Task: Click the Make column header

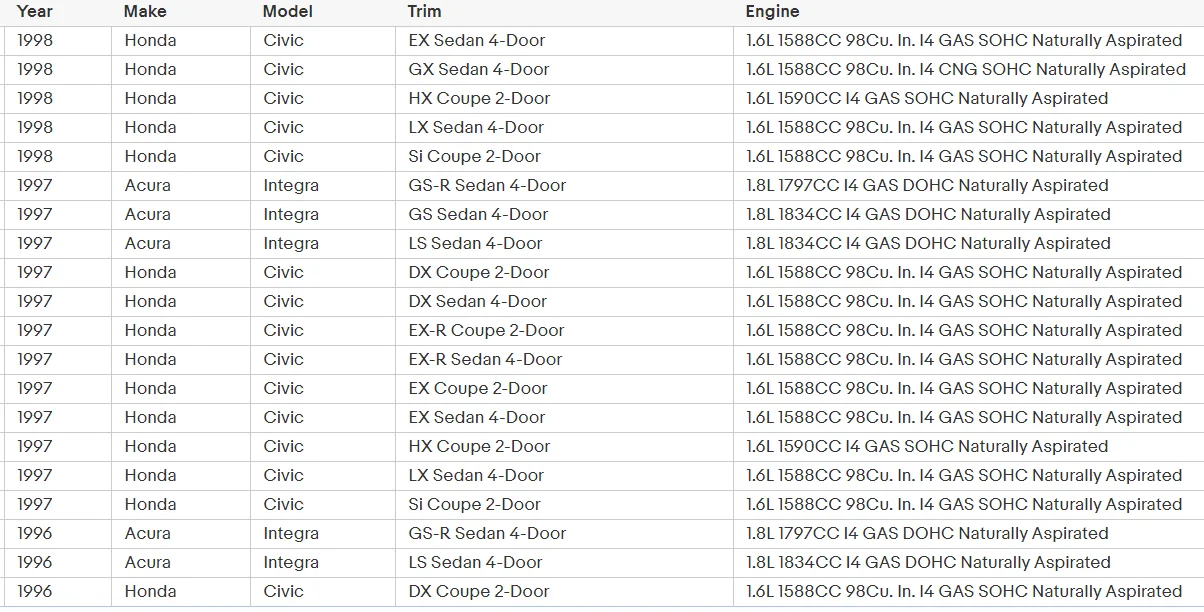Action: (x=145, y=12)
